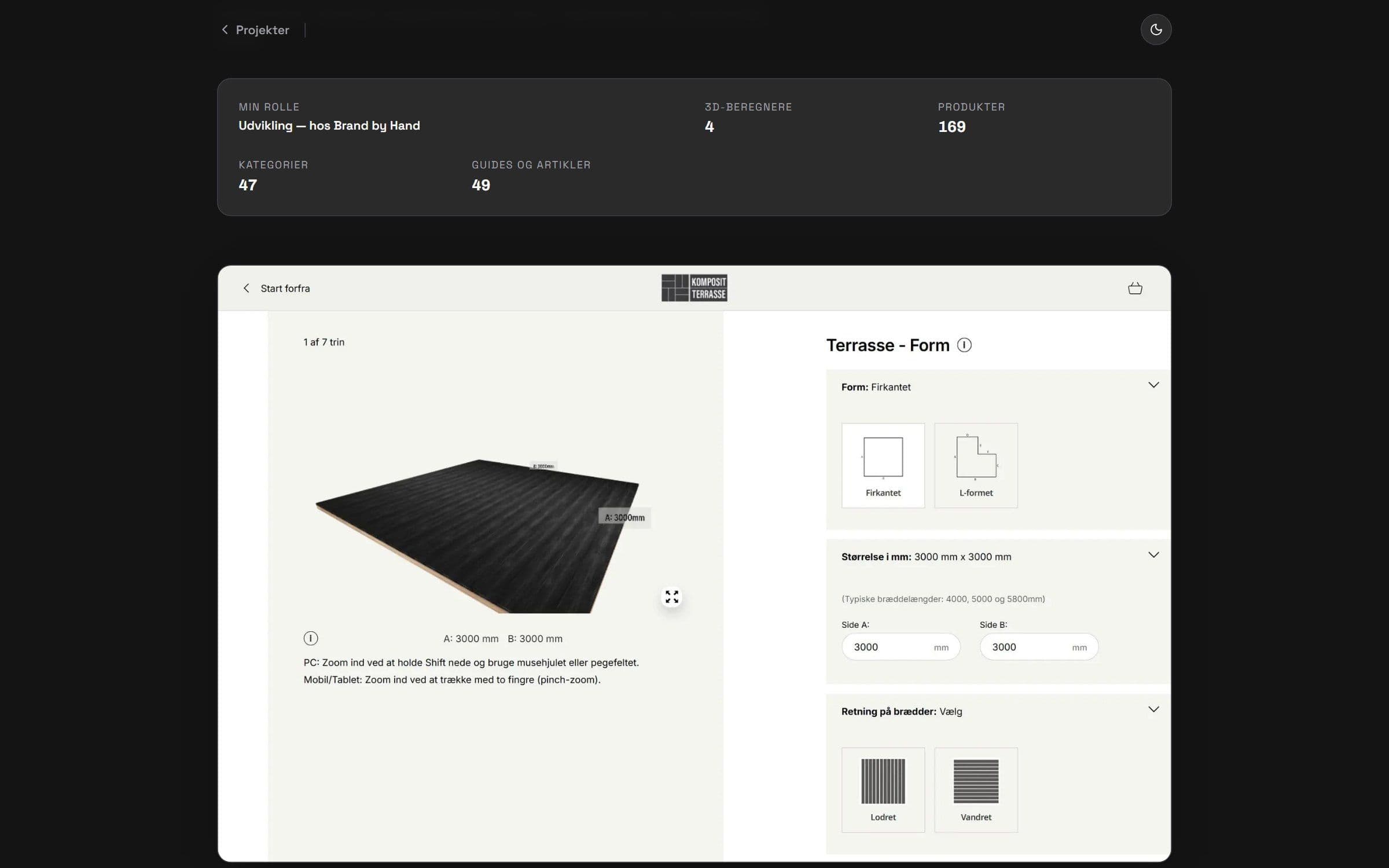Screen dimensions: 1389x868
Task: Collapse the Retning på brædder section
Action: click(1153, 709)
